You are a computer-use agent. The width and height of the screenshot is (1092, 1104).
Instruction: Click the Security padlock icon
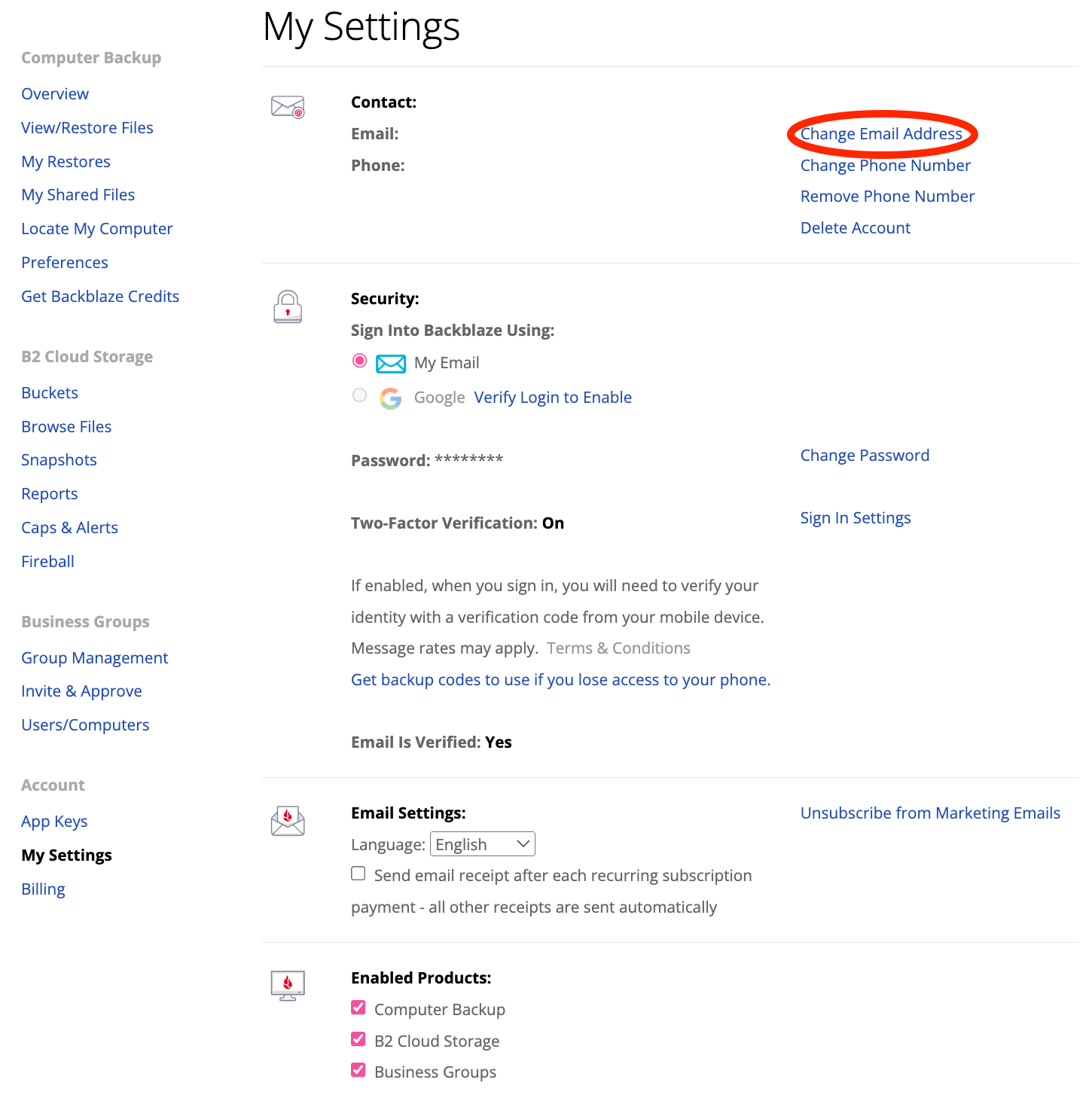[x=288, y=306]
